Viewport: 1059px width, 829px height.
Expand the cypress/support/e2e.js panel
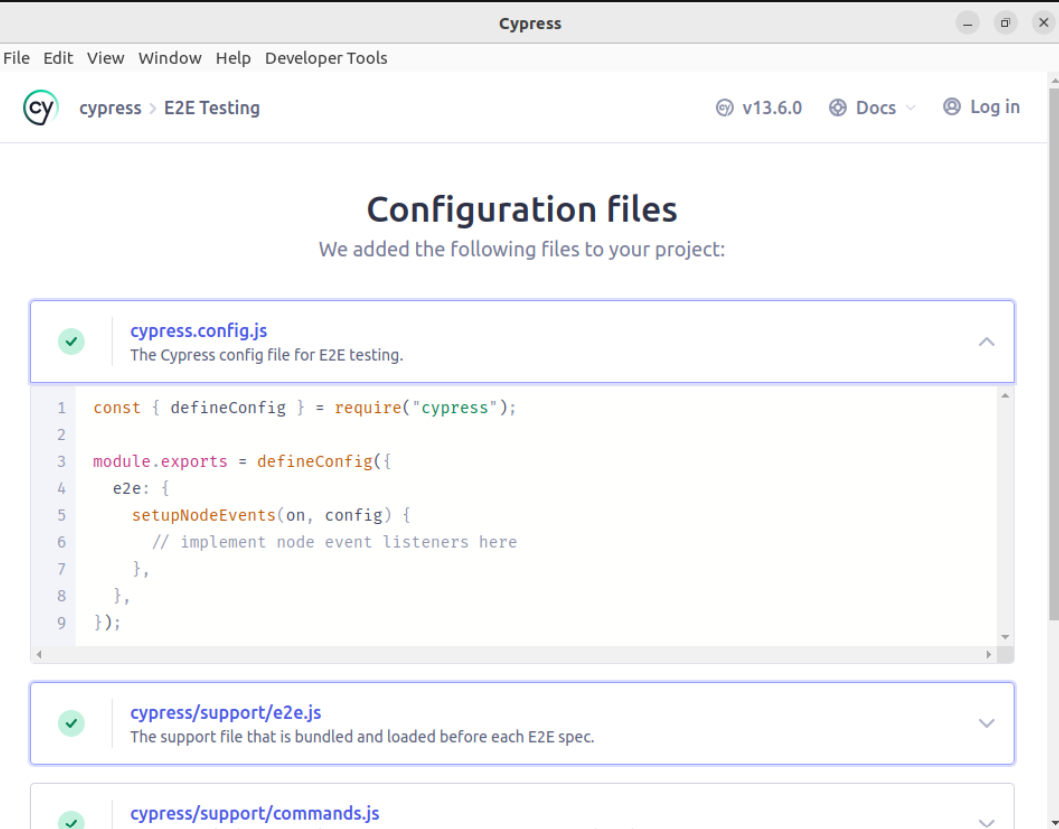(986, 723)
